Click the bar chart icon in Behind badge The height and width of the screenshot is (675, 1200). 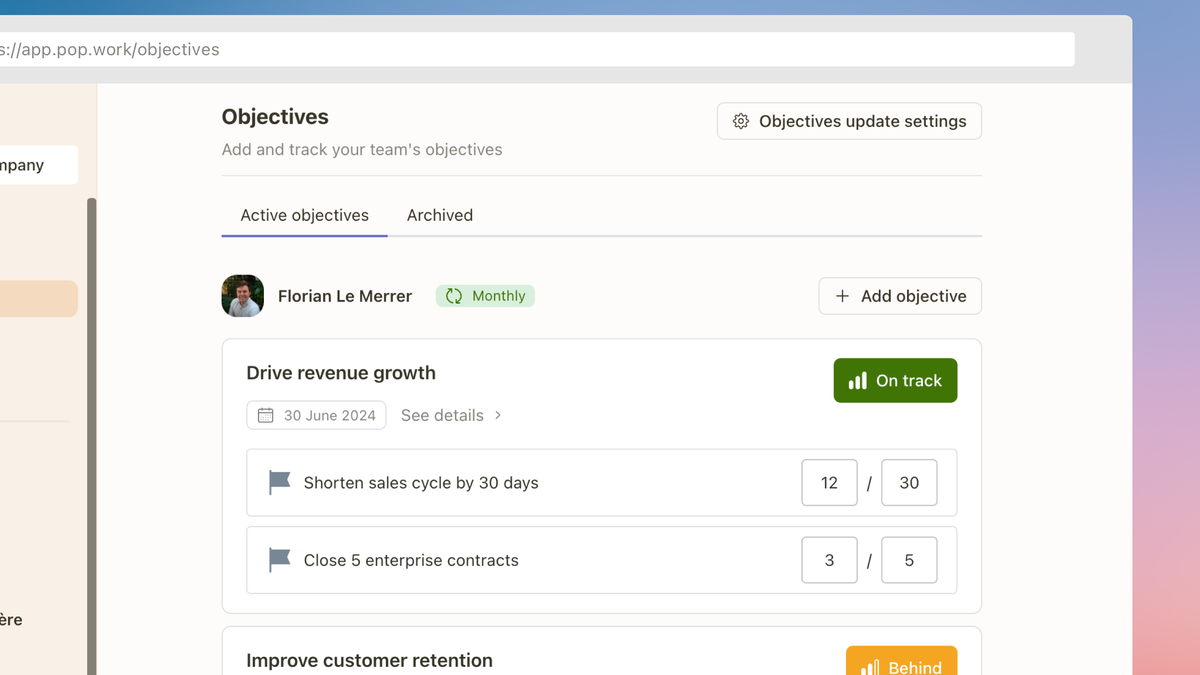868,665
